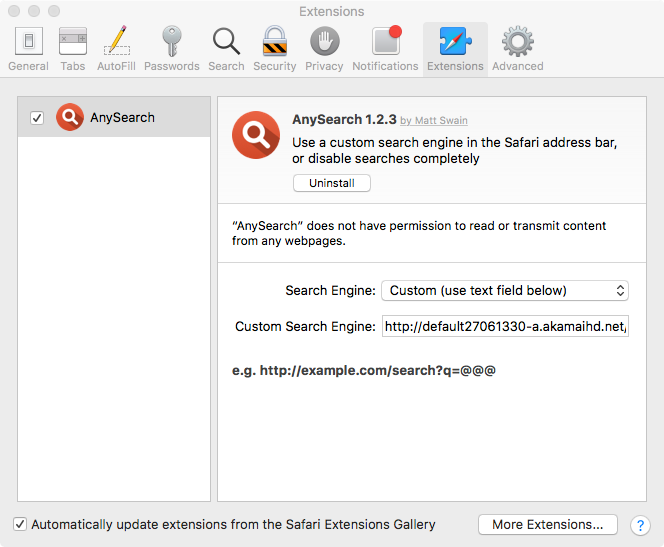Open the General preferences icon
This screenshot has height=547, width=664.
click(29, 41)
